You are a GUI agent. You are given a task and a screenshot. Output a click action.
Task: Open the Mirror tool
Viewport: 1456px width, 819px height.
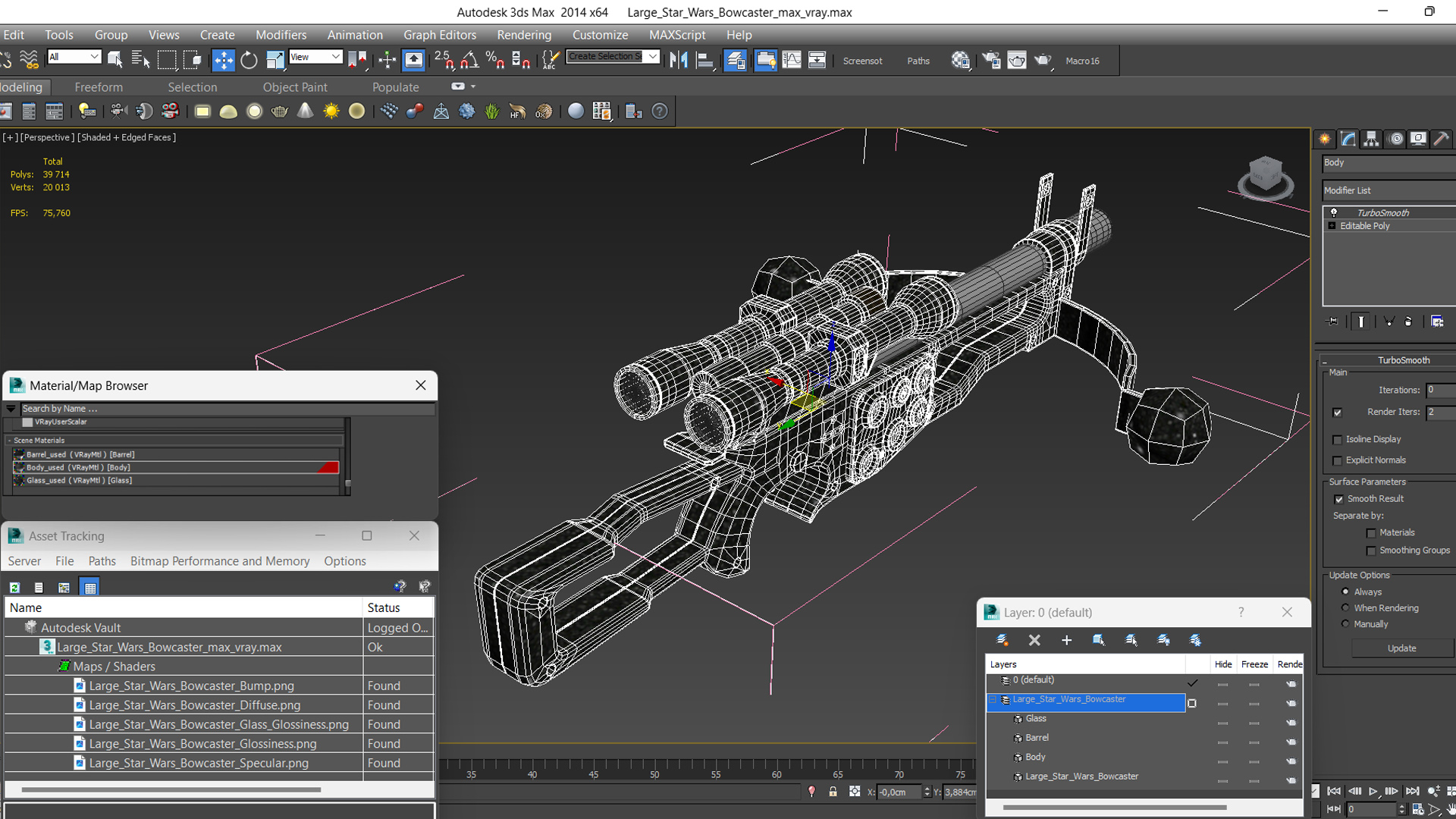[x=679, y=61]
